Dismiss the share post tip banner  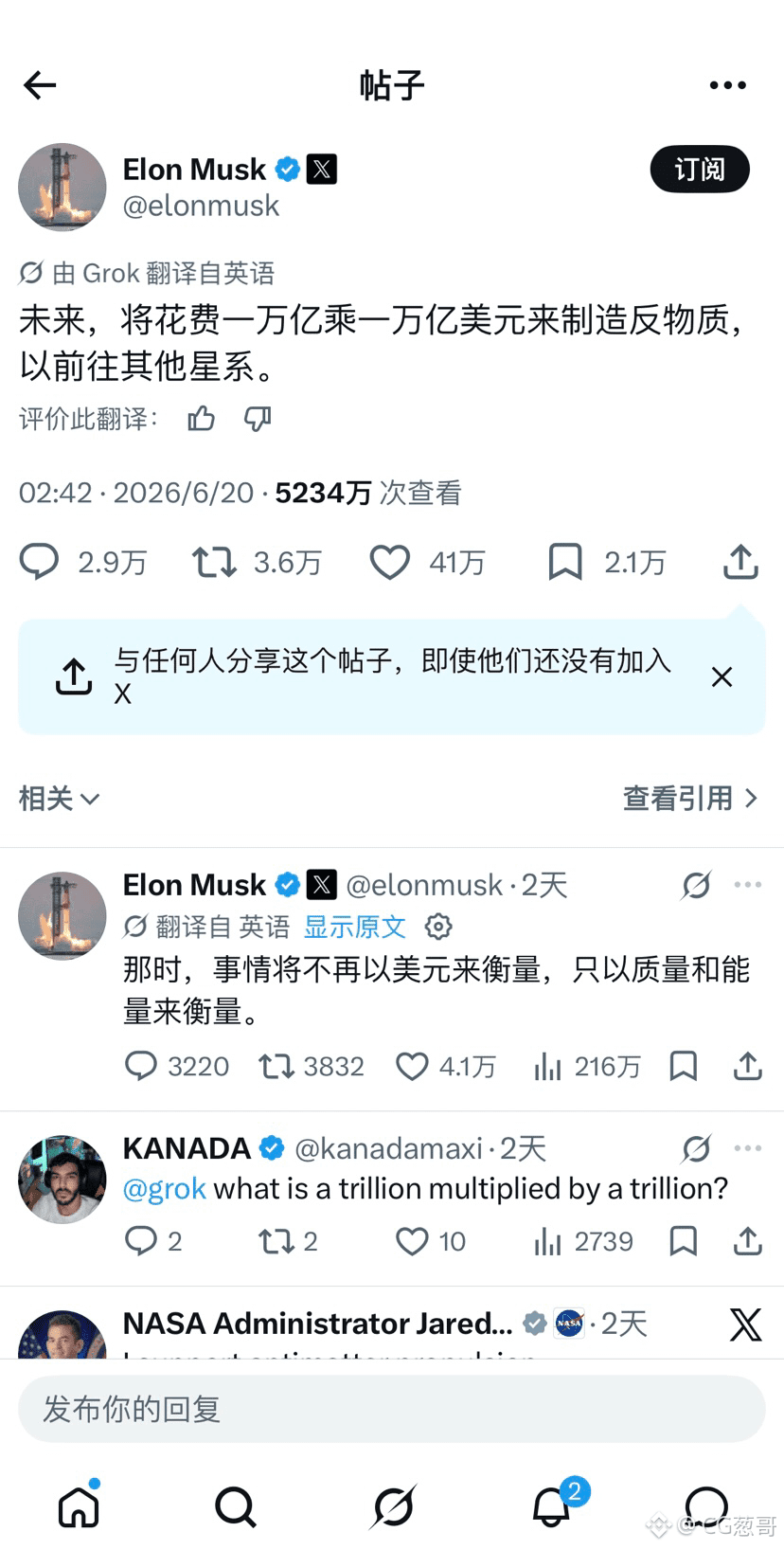pos(722,676)
